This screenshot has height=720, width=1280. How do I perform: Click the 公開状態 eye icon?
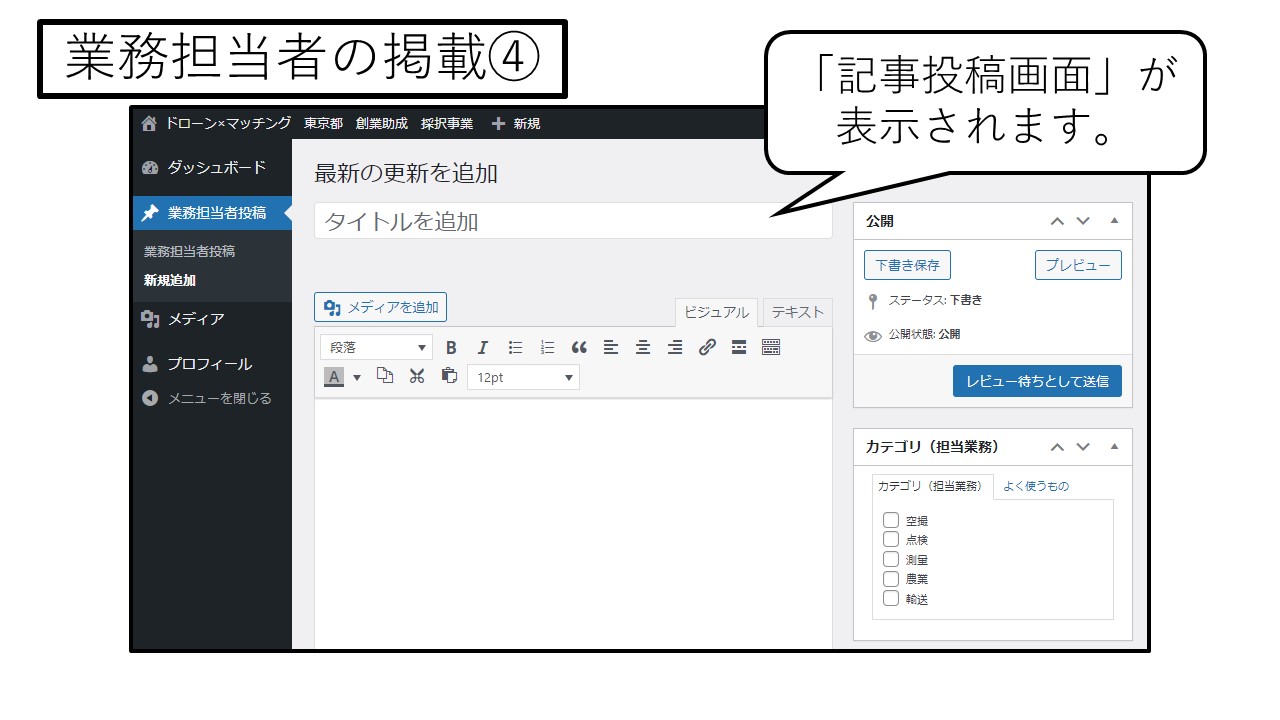[873, 336]
